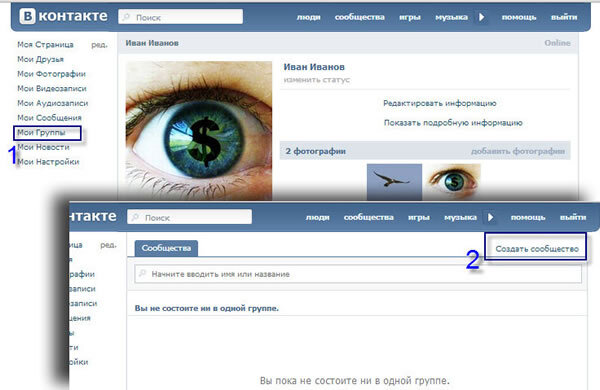This screenshot has height=390, width=600.
Task: Click 'Показать подробную информацию' link
Action: [453, 123]
